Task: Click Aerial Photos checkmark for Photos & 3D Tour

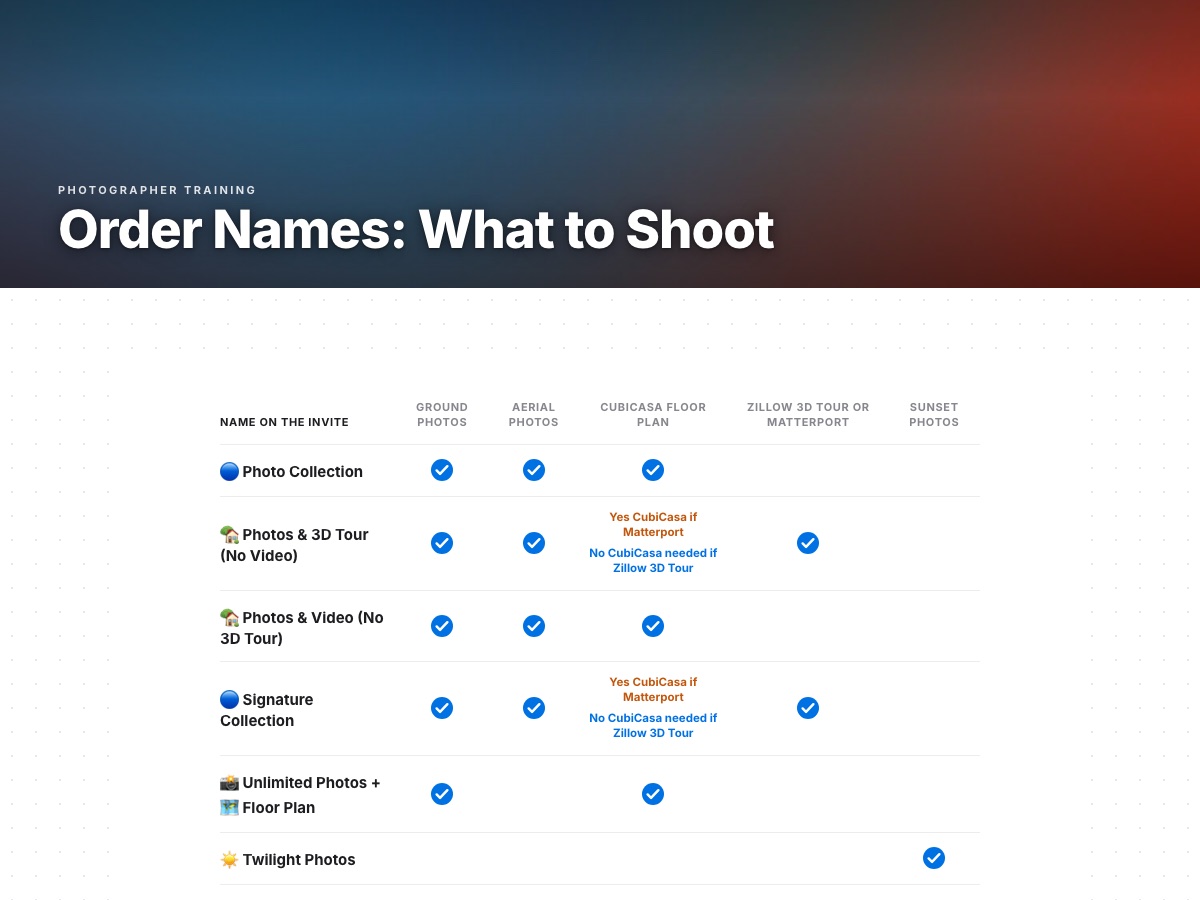Action: (x=534, y=543)
